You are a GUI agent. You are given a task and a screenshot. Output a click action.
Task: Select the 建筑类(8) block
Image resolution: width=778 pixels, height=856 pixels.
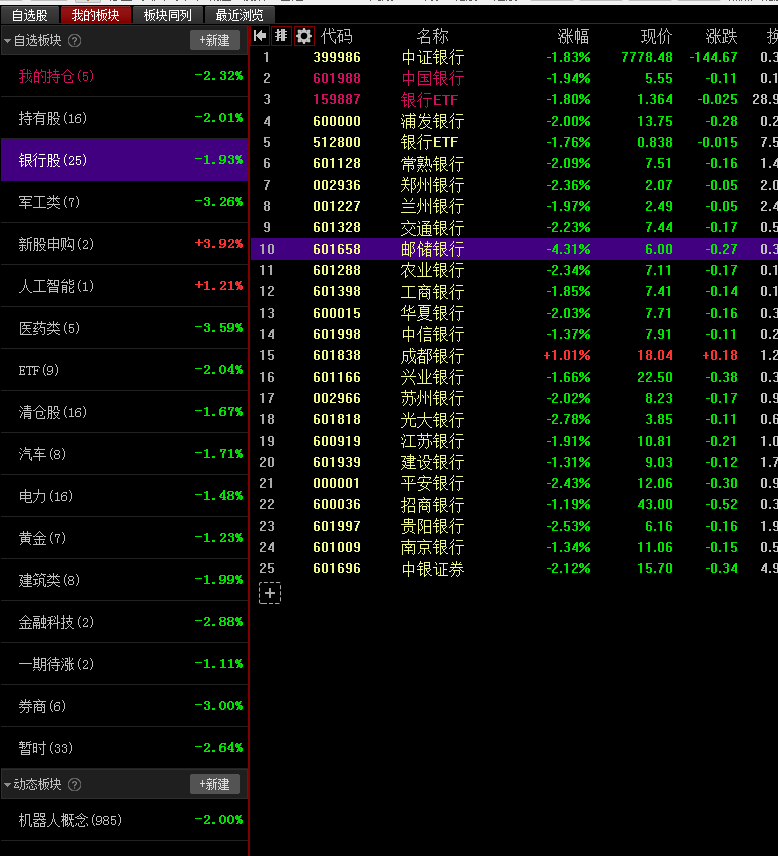124,580
